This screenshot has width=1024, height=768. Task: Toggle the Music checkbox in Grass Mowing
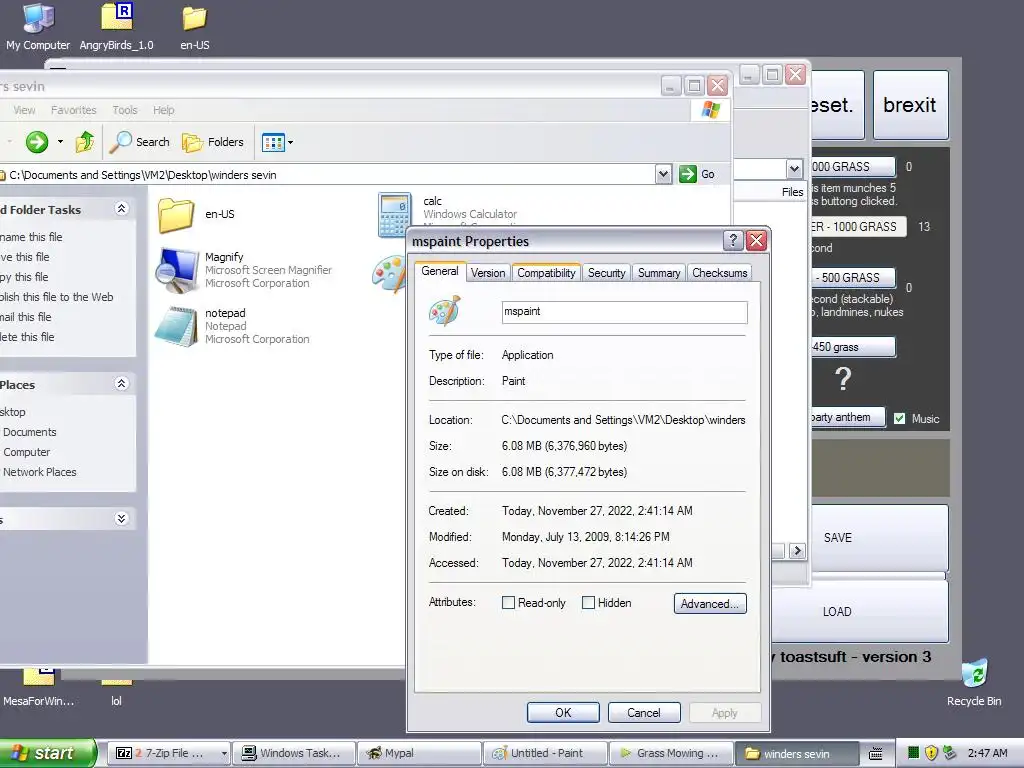[899, 419]
